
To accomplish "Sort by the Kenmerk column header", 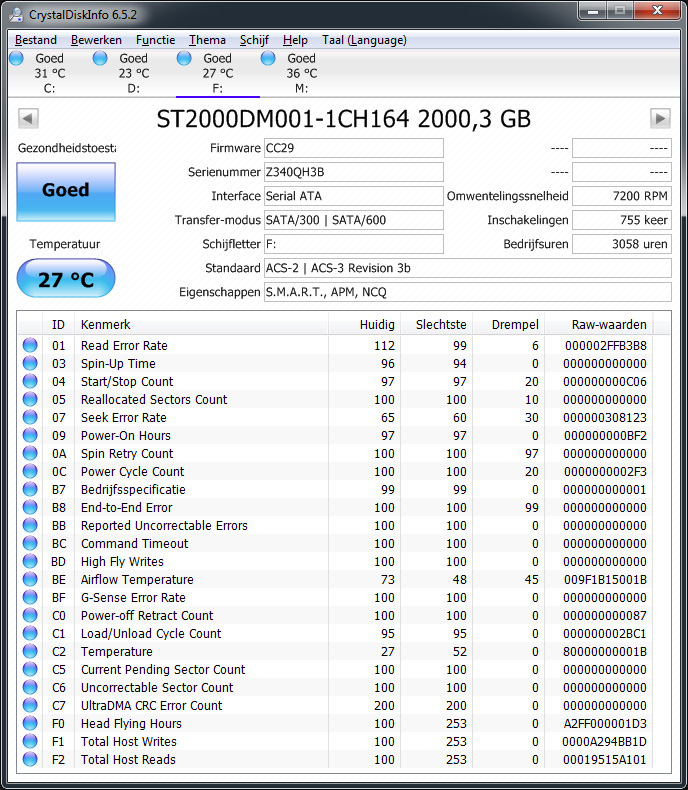I will coord(201,324).
